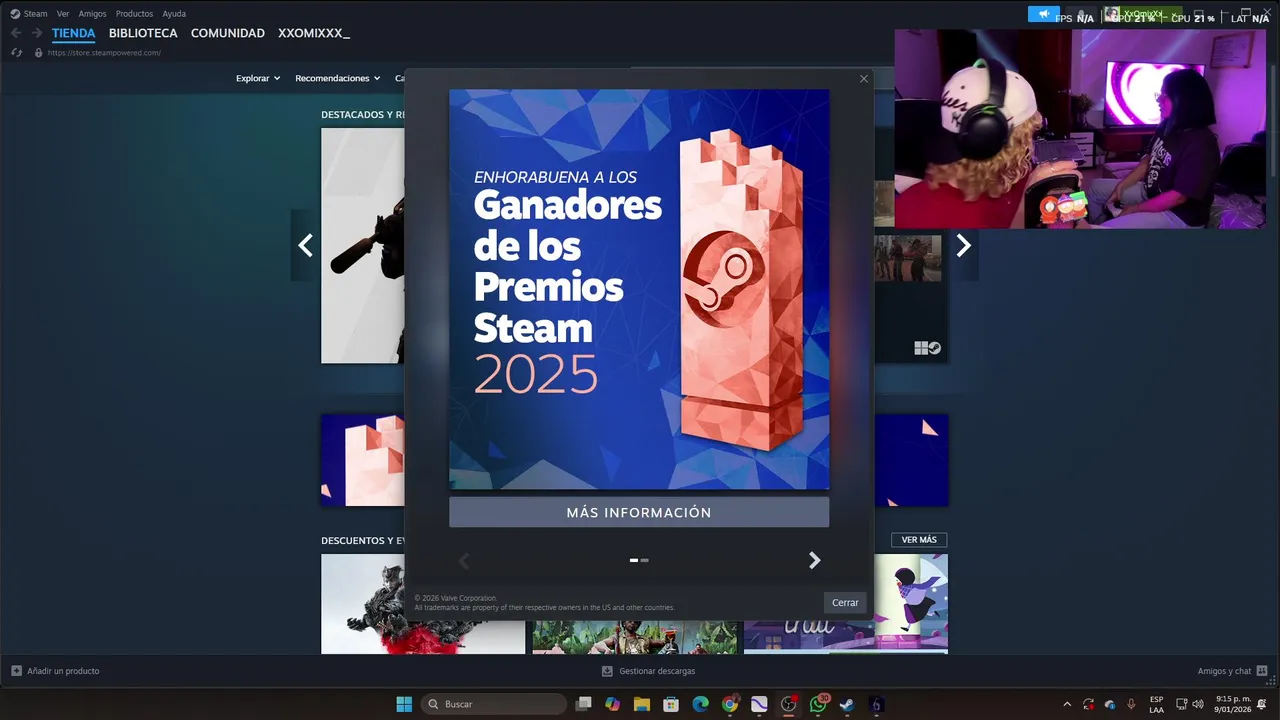This screenshot has width=1280, height=720.
Task: Click the Steam Awards strip banner thumbnail
Action: pyautogui.click(x=362, y=460)
